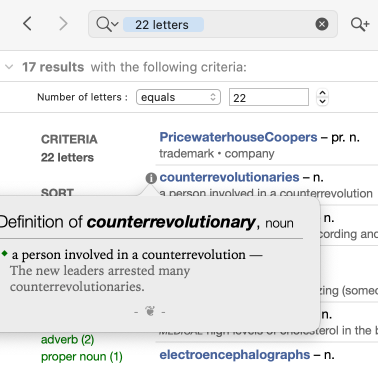Decrease the letter count with stepper down
Viewport: 378px width, 365px height.
coord(322,101)
